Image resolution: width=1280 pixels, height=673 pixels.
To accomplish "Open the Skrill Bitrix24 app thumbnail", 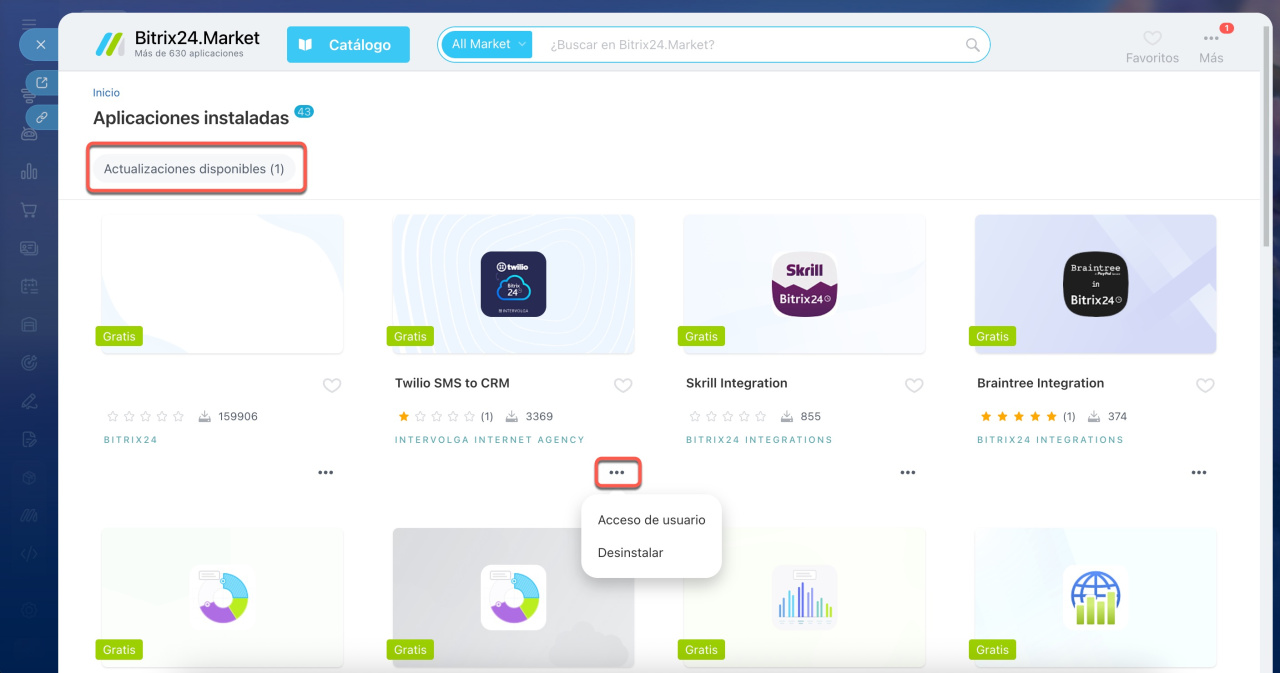I will click(x=804, y=284).
